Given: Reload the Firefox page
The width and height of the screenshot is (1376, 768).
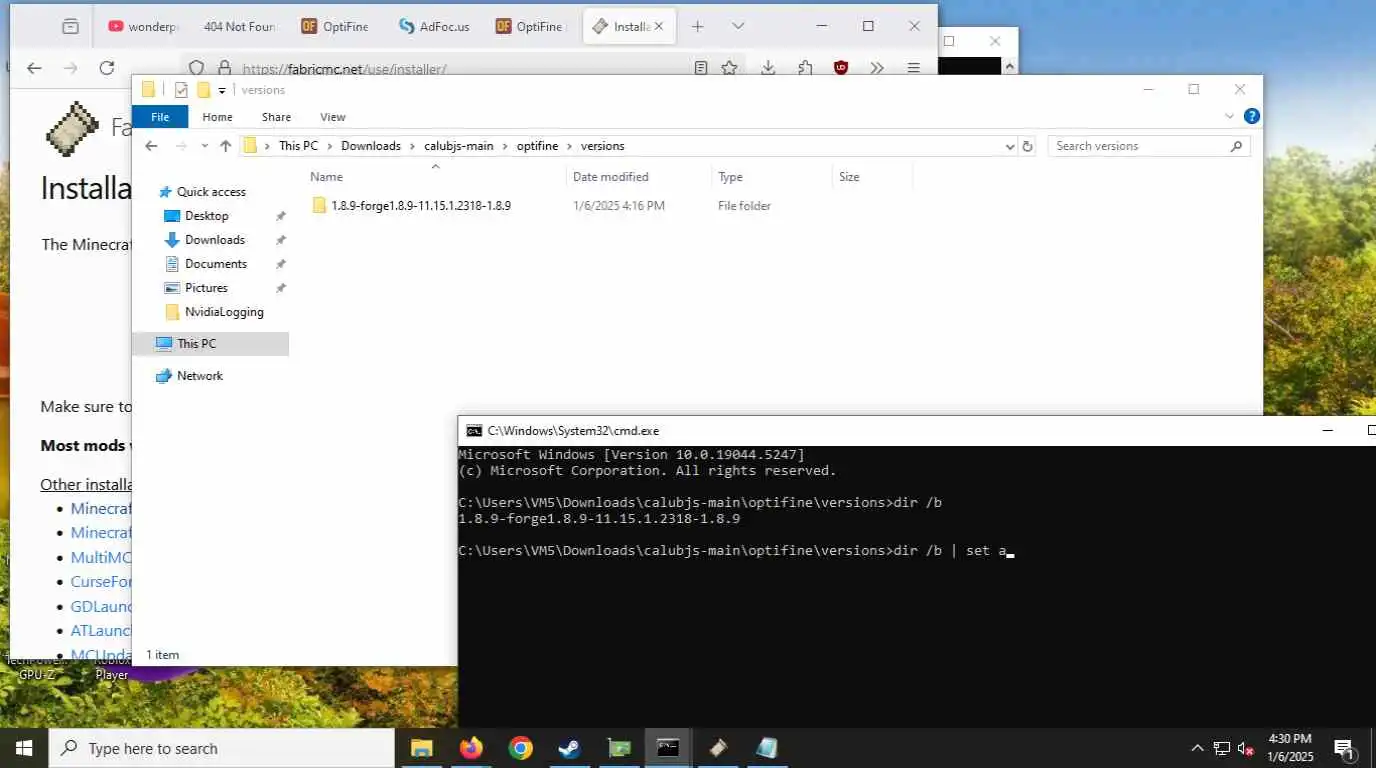Looking at the screenshot, I should tap(107, 68).
